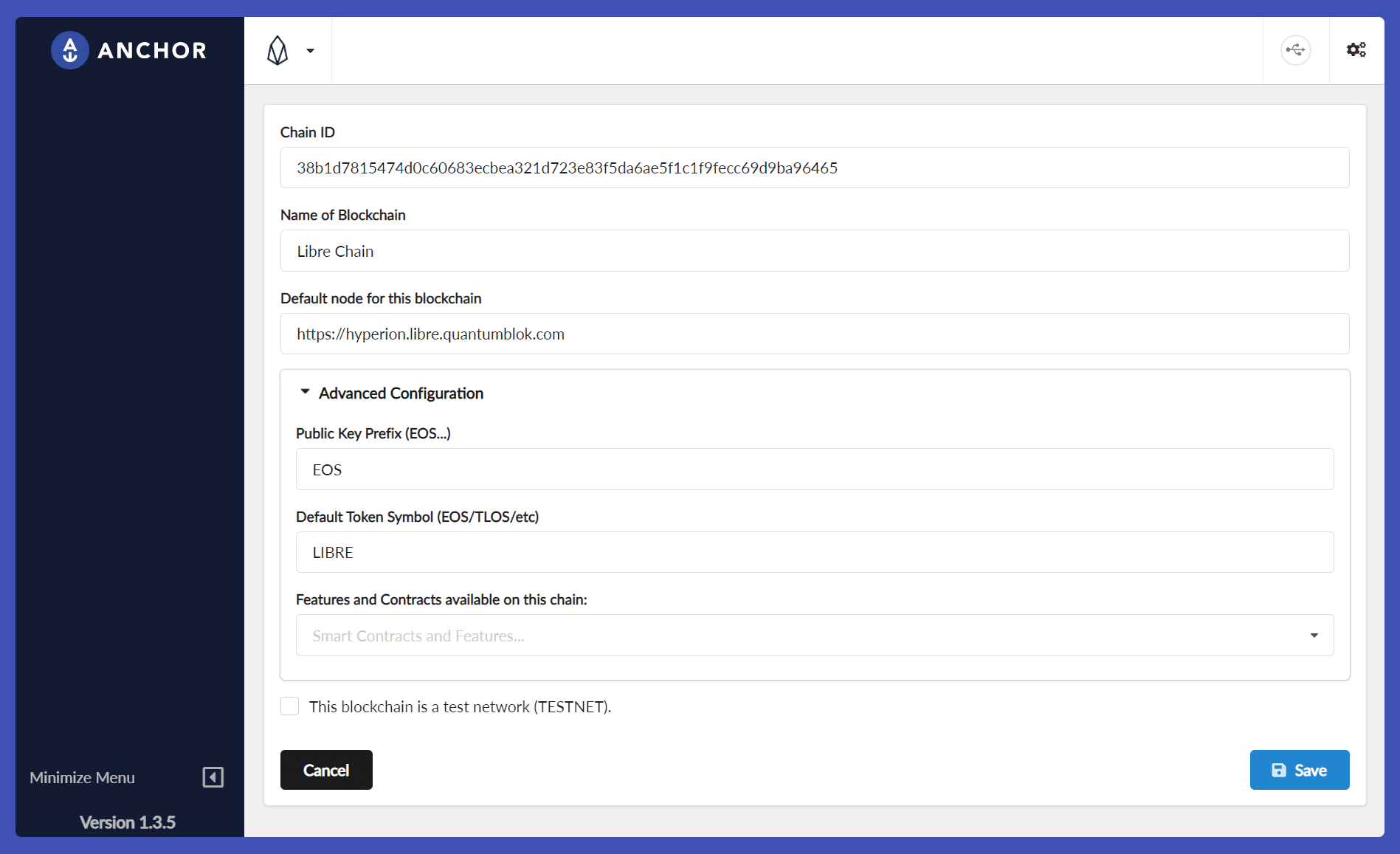
Task: Open Smart Contracts and Features dropdown
Action: (x=815, y=636)
